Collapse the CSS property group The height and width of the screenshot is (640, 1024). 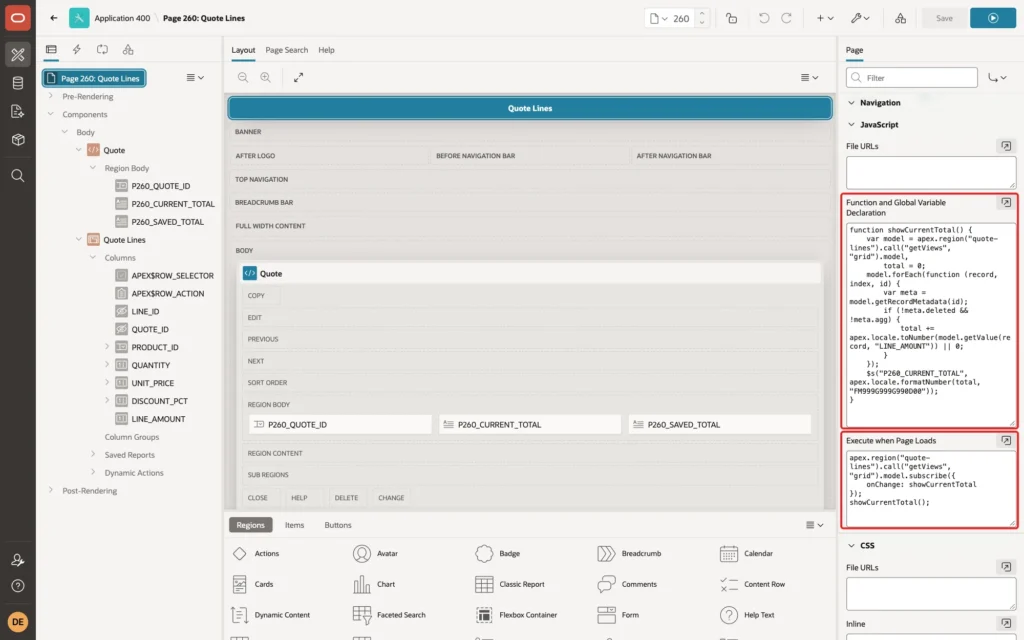(851, 545)
